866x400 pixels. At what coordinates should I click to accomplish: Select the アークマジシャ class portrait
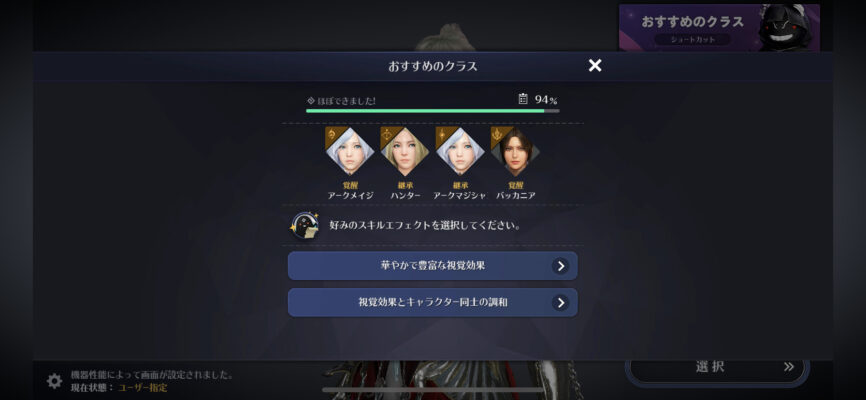coord(460,151)
